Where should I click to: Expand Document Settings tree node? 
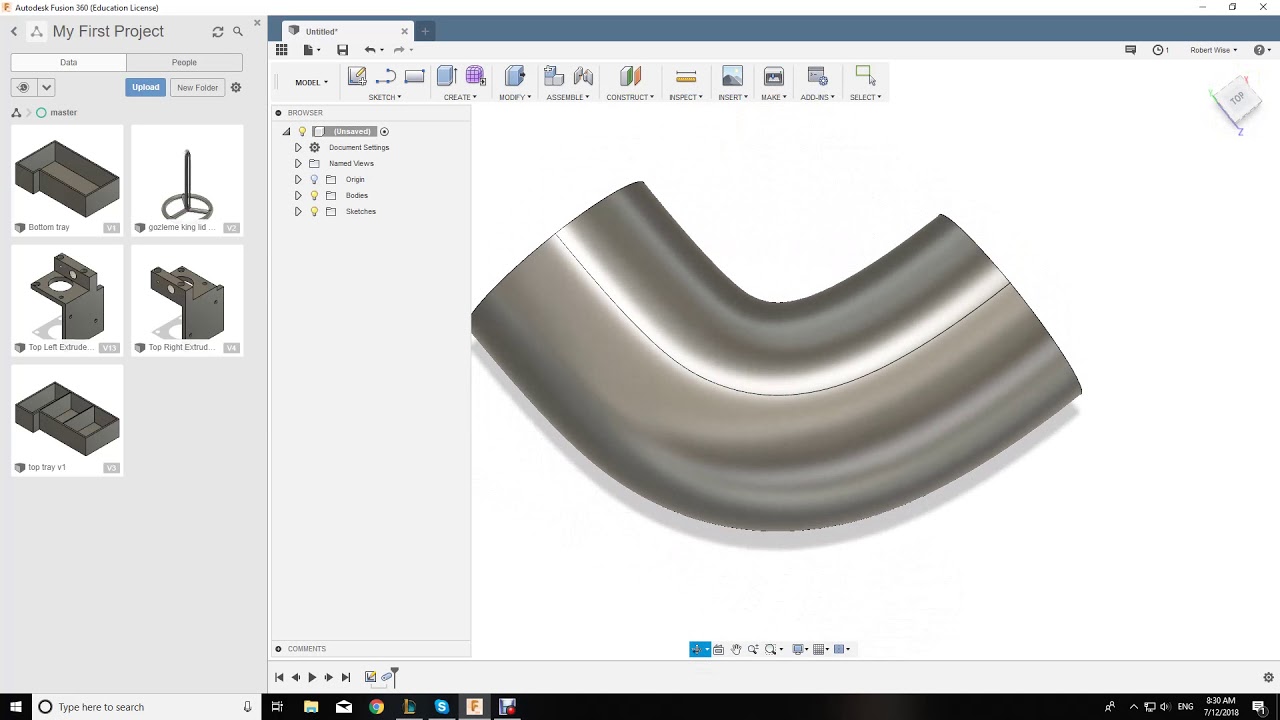[297, 148]
